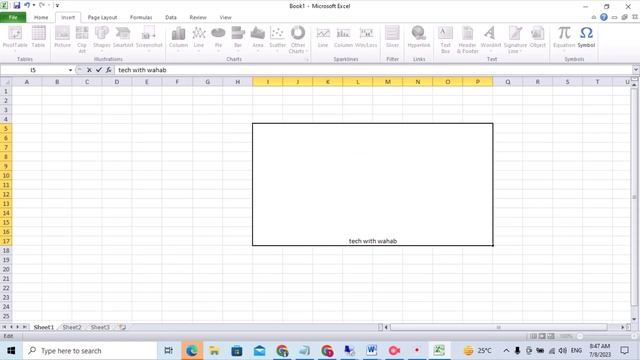Switch to the View tab
Viewport: 640px width, 360px height.
tap(225, 18)
